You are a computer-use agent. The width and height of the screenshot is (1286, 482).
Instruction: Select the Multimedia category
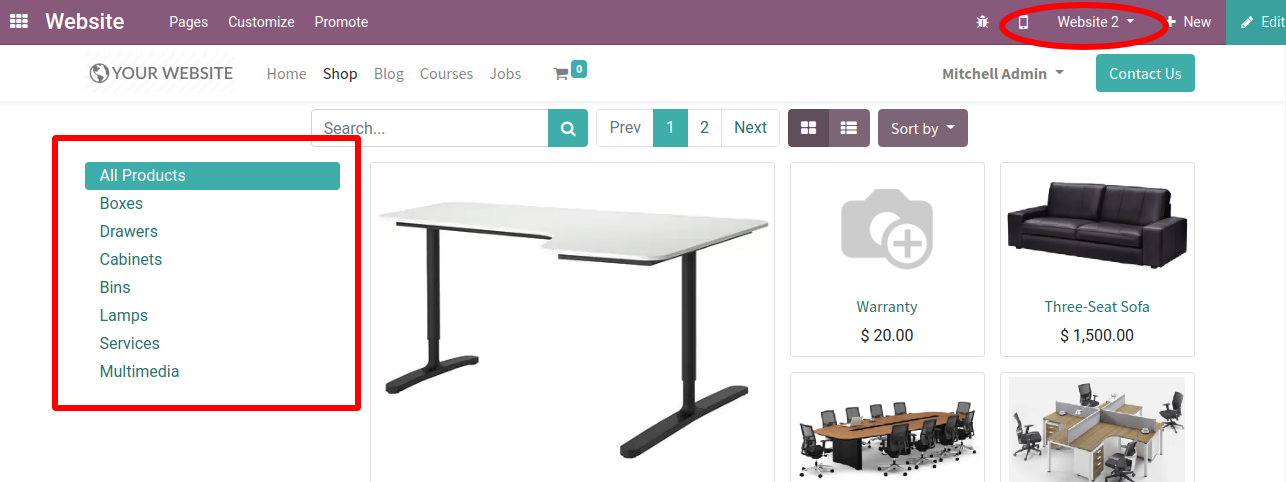(x=140, y=371)
